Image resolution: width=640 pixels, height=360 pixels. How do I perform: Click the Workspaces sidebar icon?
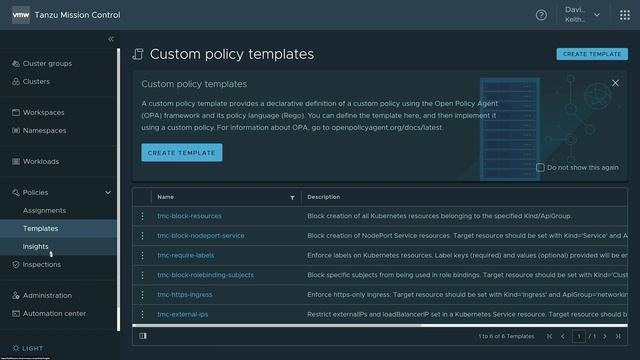[16, 113]
